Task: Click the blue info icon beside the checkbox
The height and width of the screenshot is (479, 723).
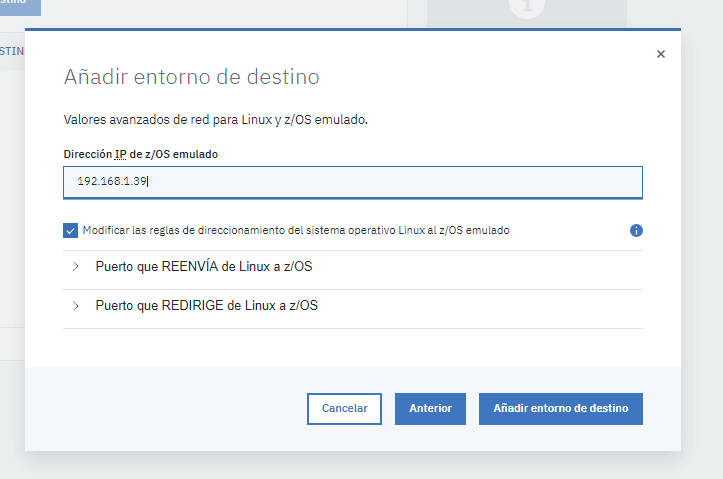Action: 636,230
